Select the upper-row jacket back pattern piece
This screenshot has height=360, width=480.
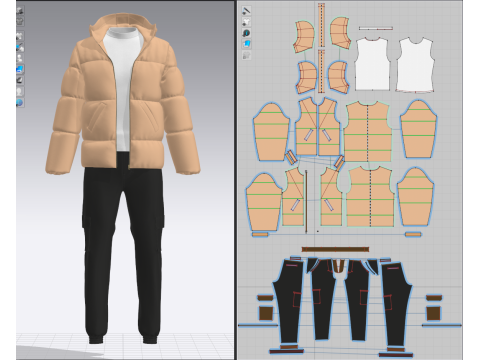pyautogui.click(x=367, y=131)
